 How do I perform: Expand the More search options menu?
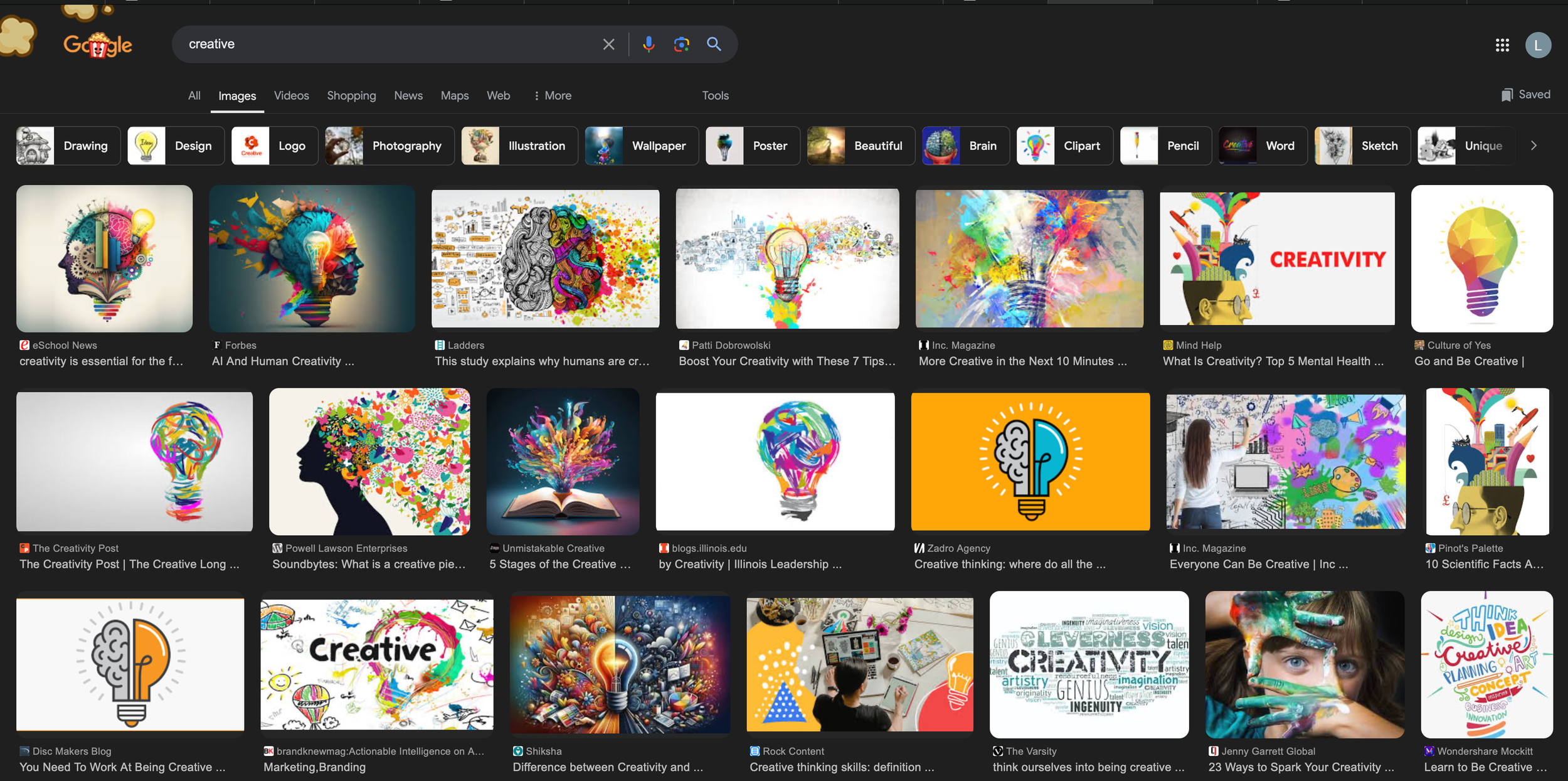pyautogui.click(x=552, y=95)
